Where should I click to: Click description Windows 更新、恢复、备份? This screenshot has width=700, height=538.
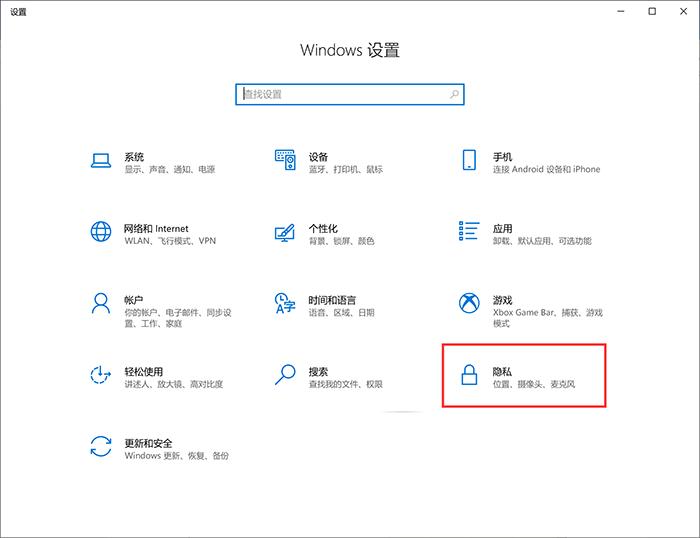coord(176,455)
